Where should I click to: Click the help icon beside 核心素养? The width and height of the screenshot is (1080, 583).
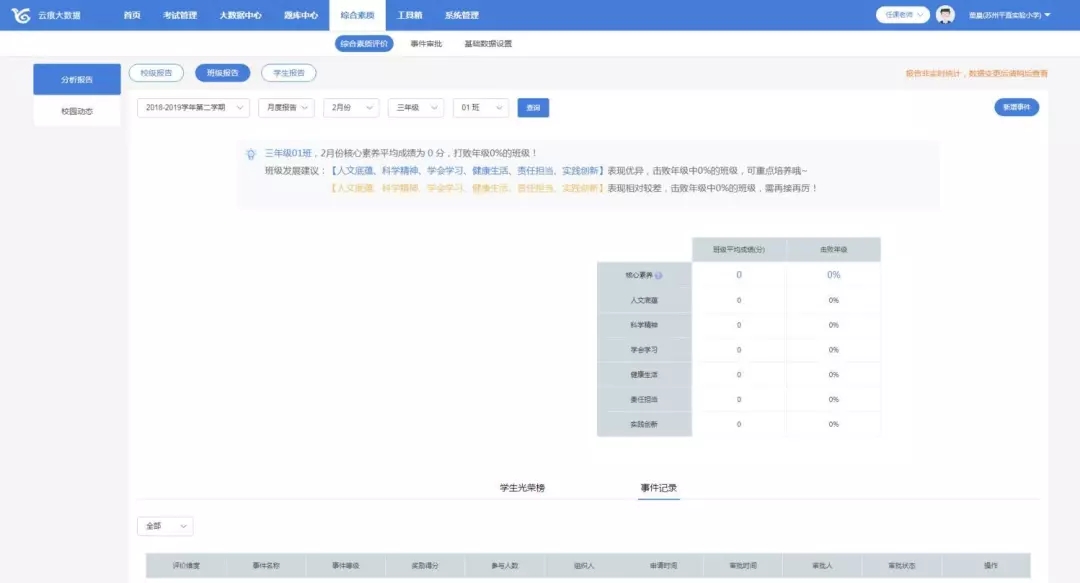click(x=659, y=275)
